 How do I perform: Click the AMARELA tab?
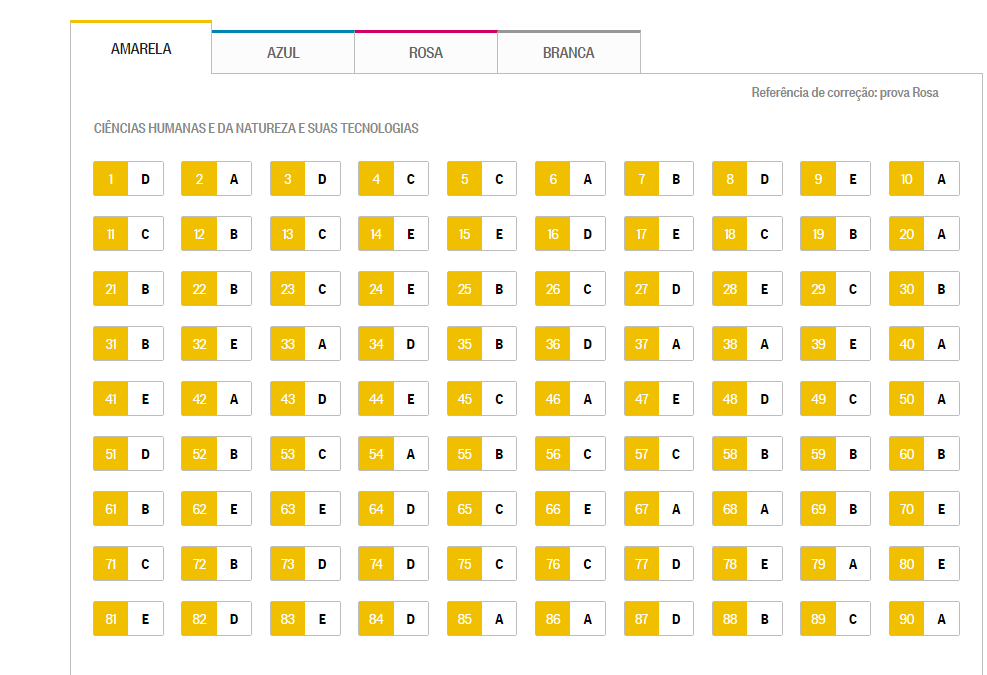[x=141, y=48]
